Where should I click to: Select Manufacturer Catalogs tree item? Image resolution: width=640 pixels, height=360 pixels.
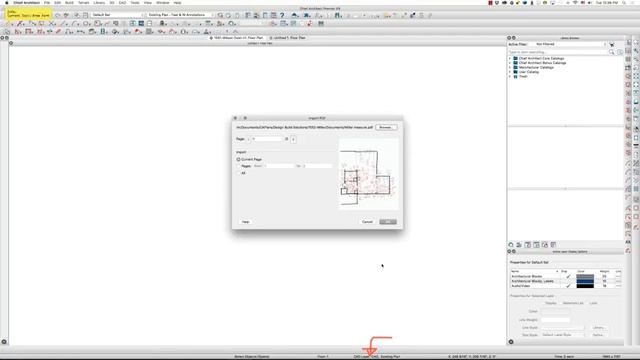[536, 67]
